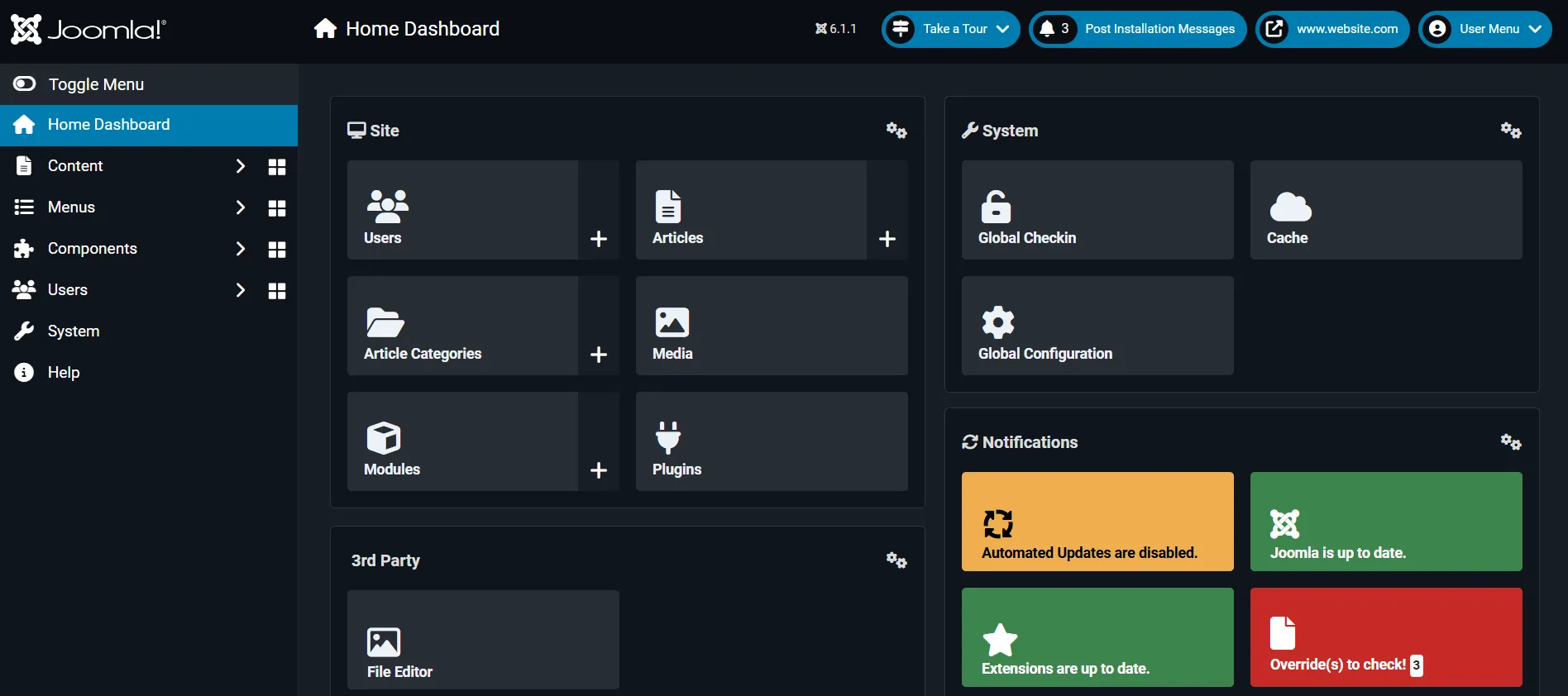Open Article Categories tile

tap(462, 326)
